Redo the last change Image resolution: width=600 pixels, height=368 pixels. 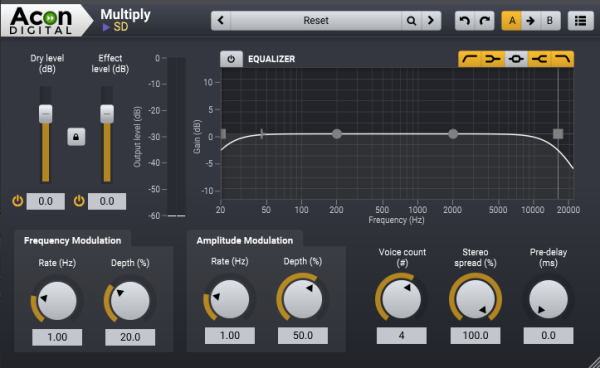(484, 20)
